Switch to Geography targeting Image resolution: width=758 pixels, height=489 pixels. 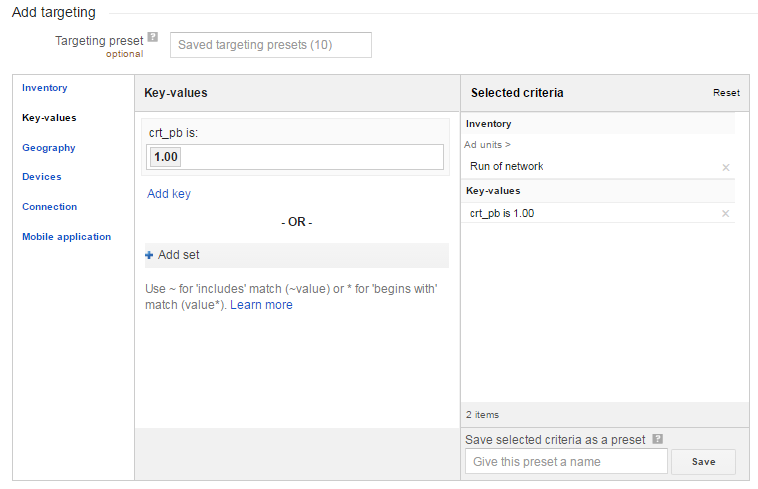coord(49,148)
